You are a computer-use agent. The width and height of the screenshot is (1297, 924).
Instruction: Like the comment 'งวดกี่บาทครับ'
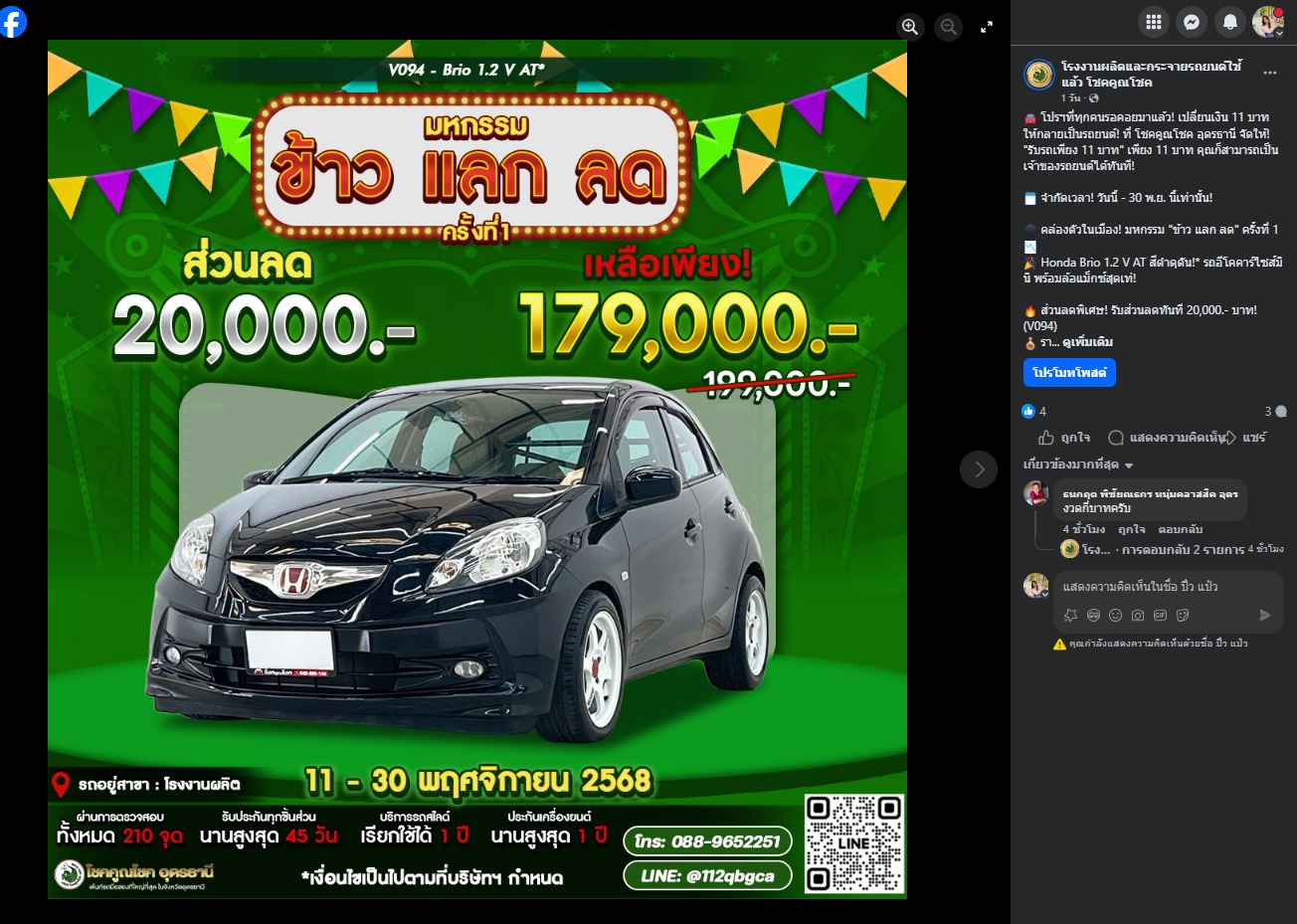coord(1132,530)
